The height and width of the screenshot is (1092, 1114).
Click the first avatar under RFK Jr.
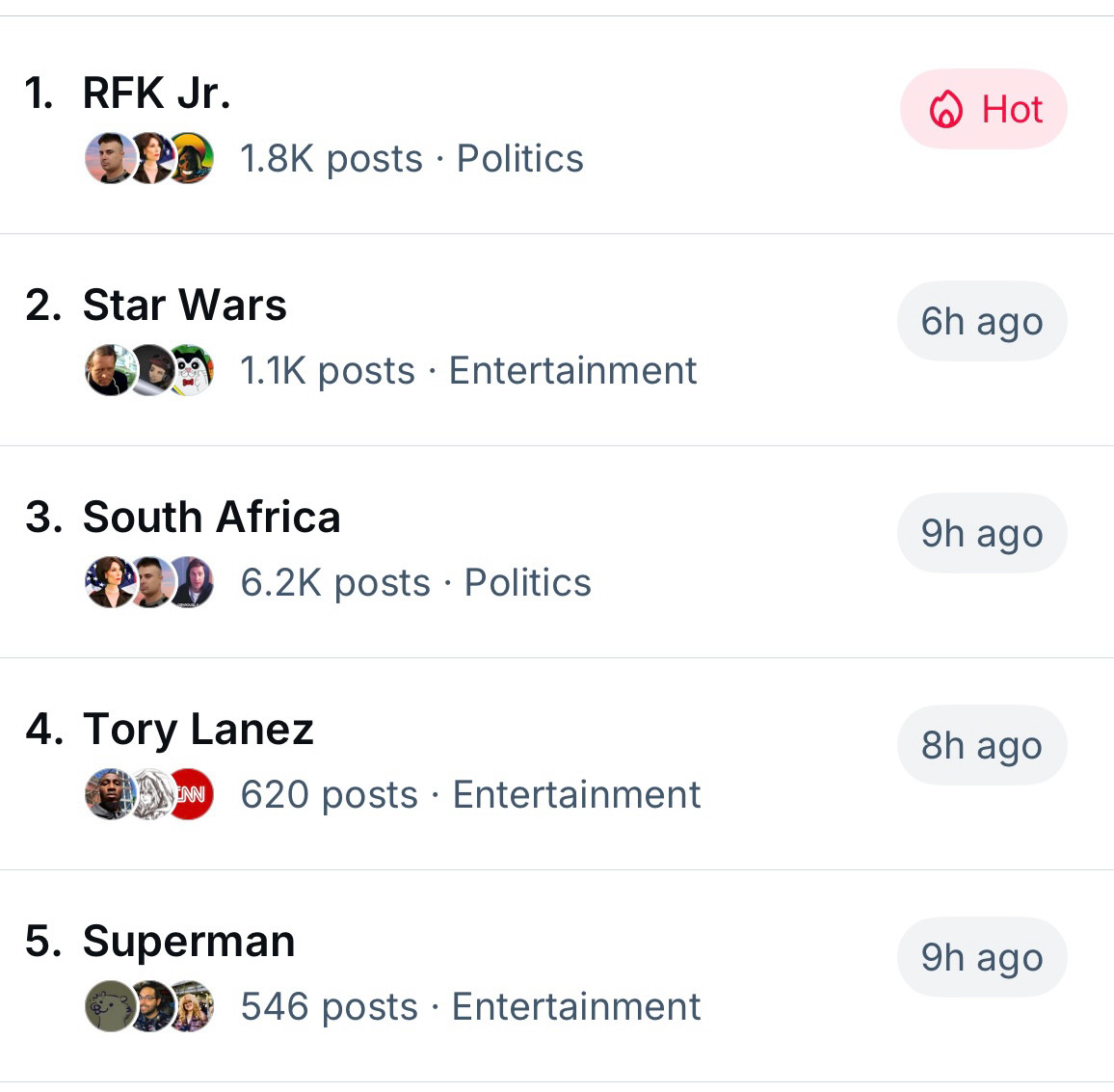(x=110, y=158)
